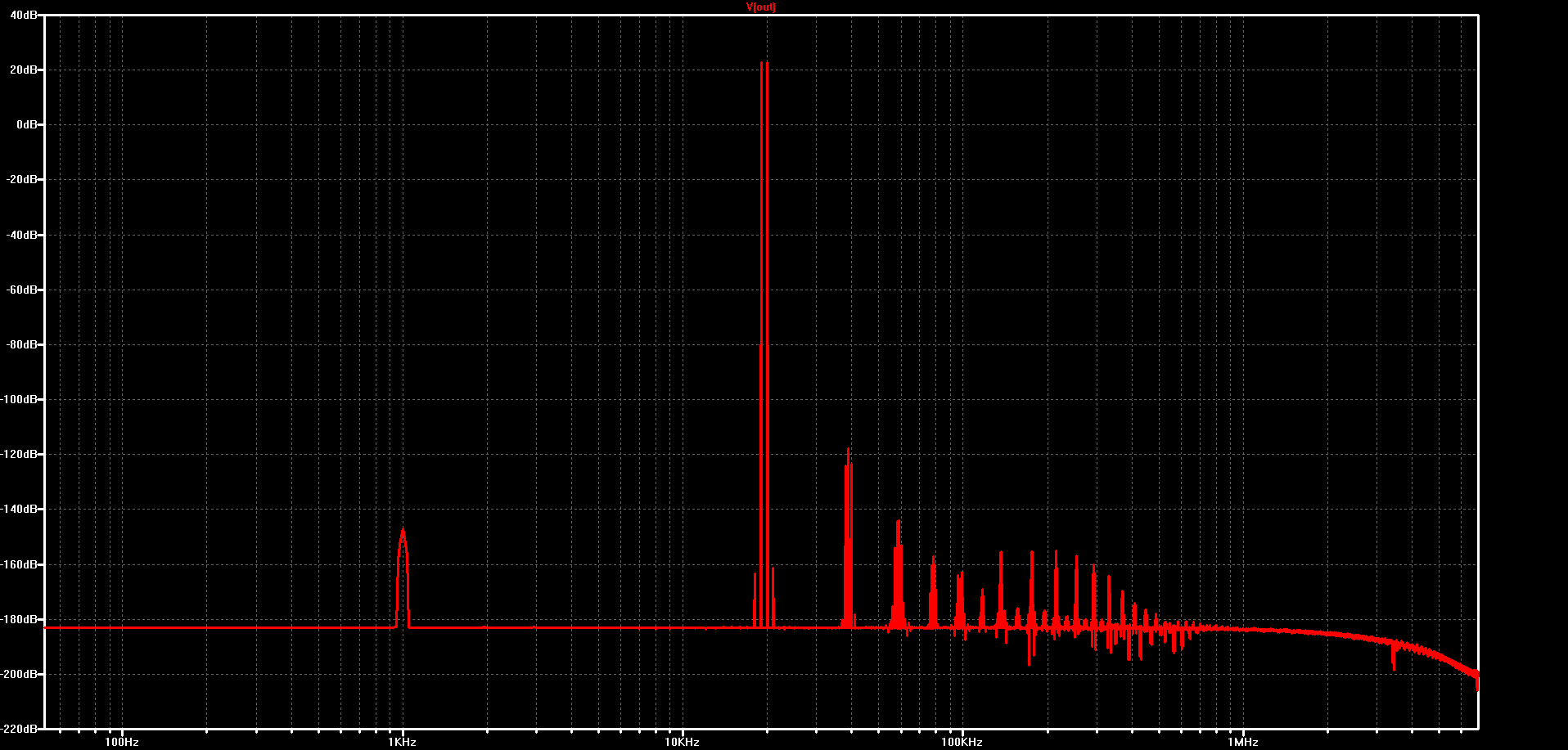The width and height of the screenshot is (1568, 750).
Task: Choose the -120dB axis label
Action: point(19,454)
